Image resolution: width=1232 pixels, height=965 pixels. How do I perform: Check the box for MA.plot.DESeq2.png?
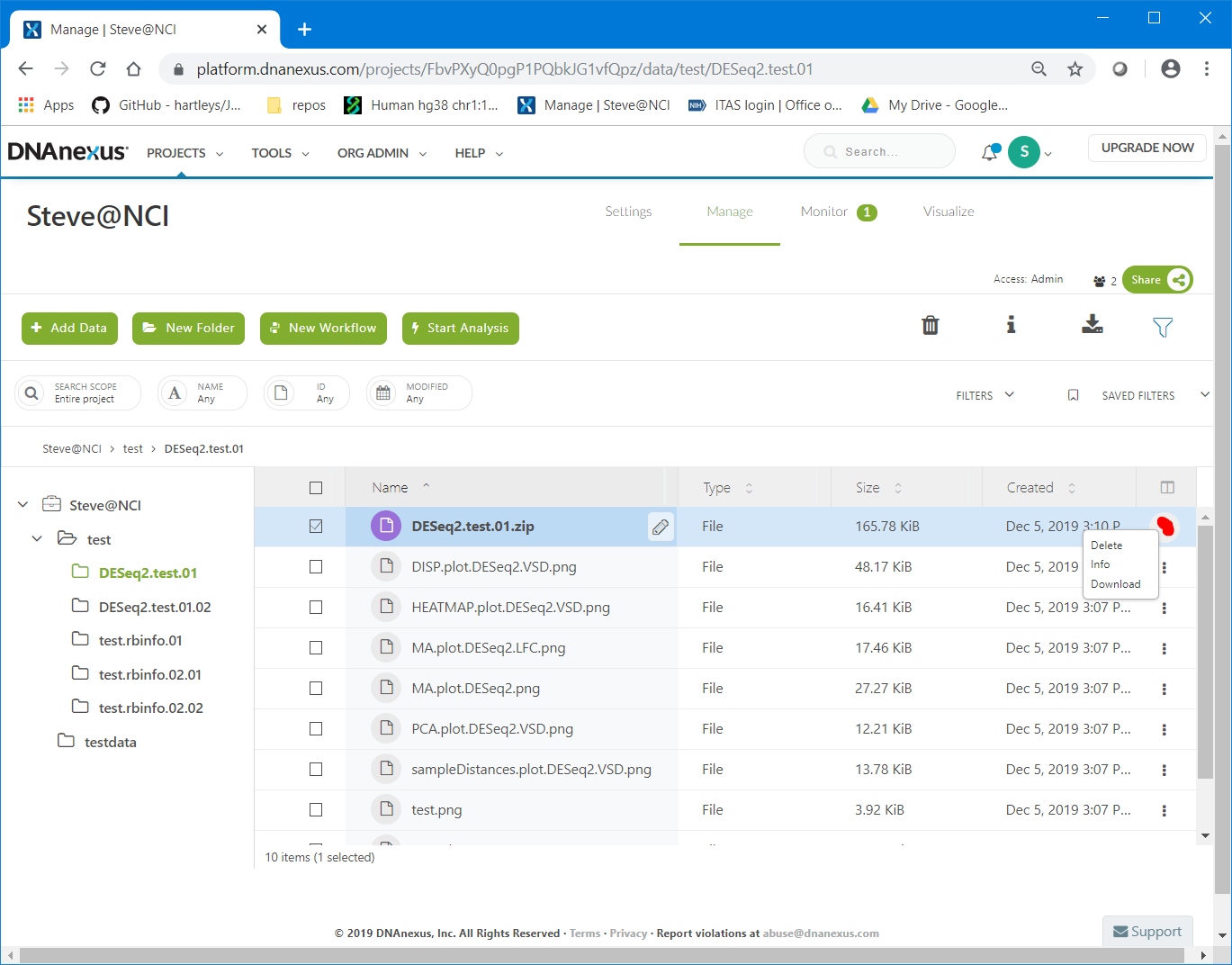[x=316, y=689]
